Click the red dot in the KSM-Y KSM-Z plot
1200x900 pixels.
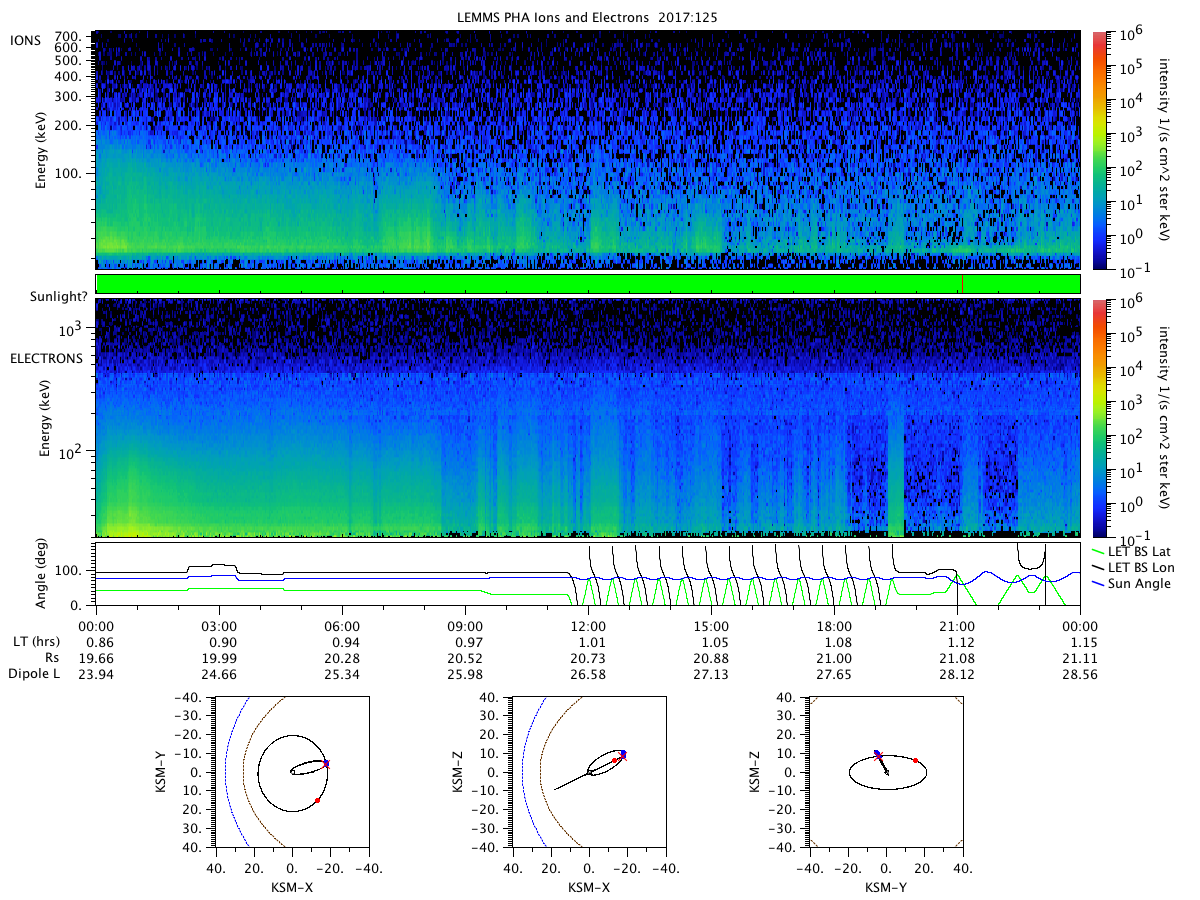point(916,761)
